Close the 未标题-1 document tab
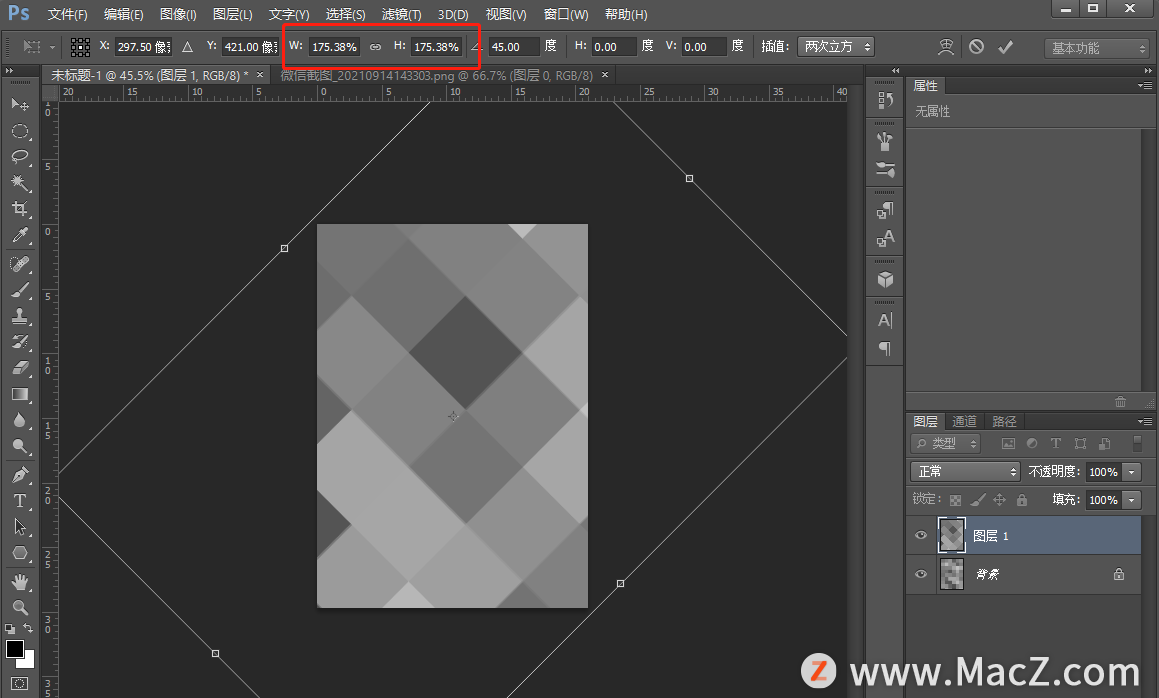1159x698 pixels. 259,75
